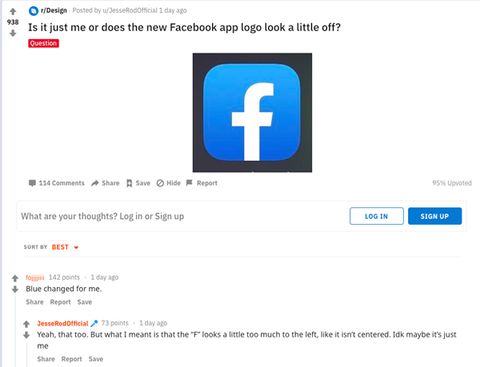Upvote the 'Blue changed for me' comment
This screenshot has width=480, height=367.
pos(15,278)
